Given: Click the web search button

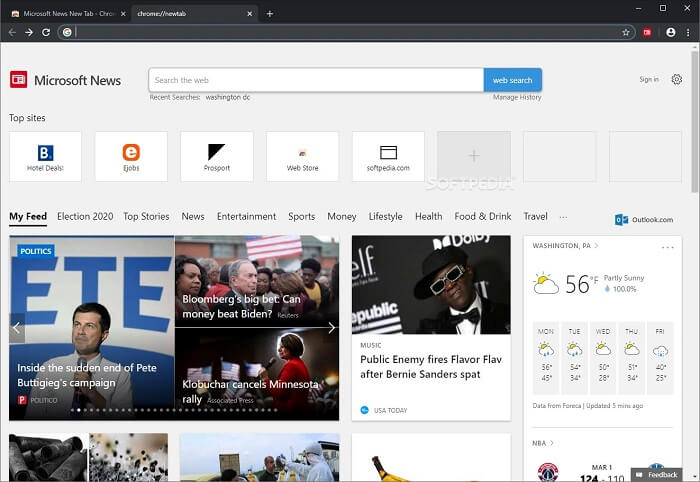Looking at the screenshot, I should (512, 80).
